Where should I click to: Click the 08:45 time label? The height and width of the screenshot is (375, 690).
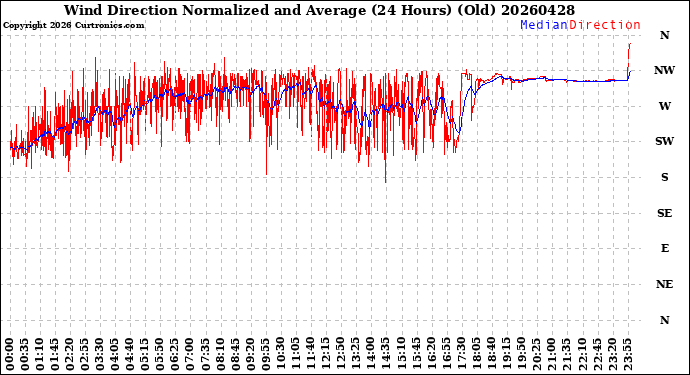tap(235, 354)
